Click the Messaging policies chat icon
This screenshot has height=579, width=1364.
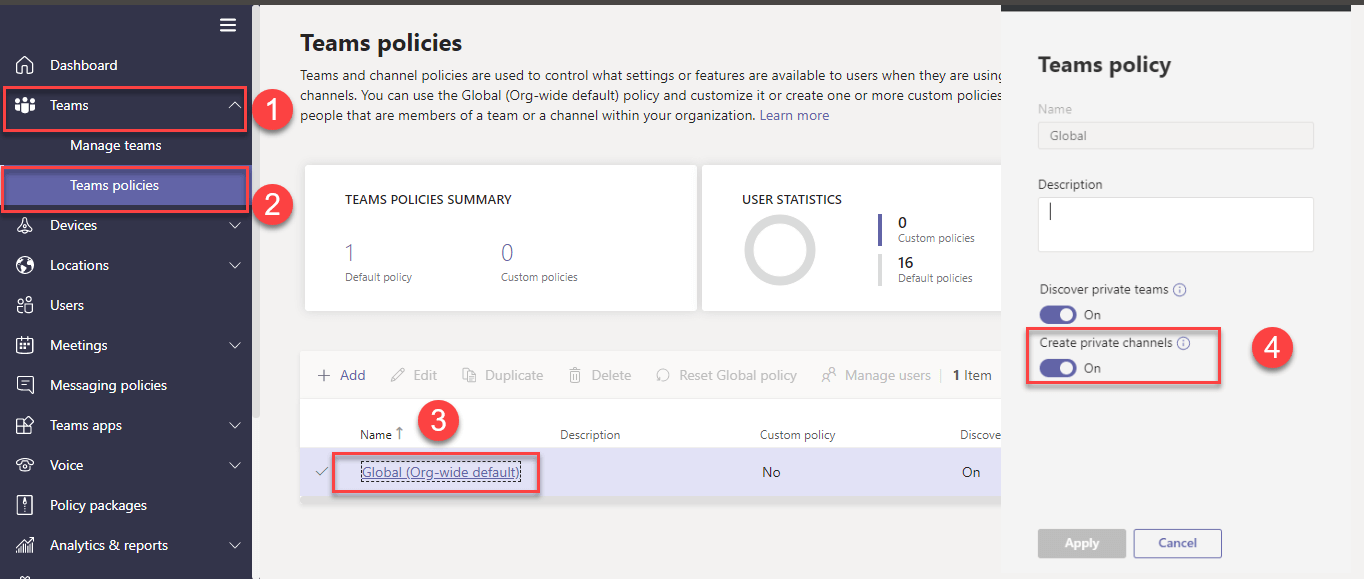[x=25, y=385]
